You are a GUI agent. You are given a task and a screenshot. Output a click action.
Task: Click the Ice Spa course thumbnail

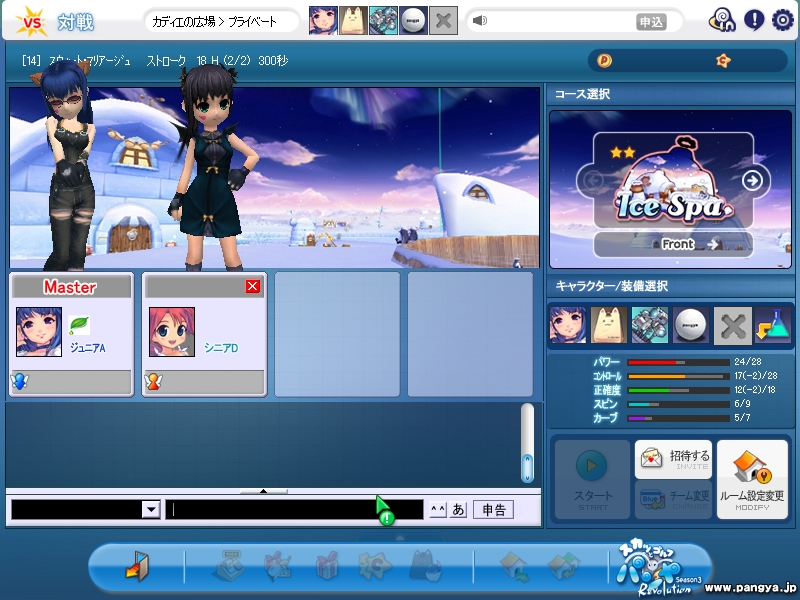pos(673,181)
